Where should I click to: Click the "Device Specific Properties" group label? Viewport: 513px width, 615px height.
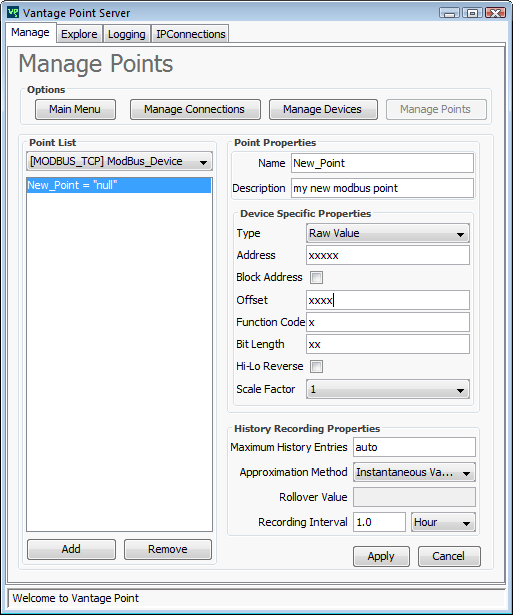click(x=306, y=214)
